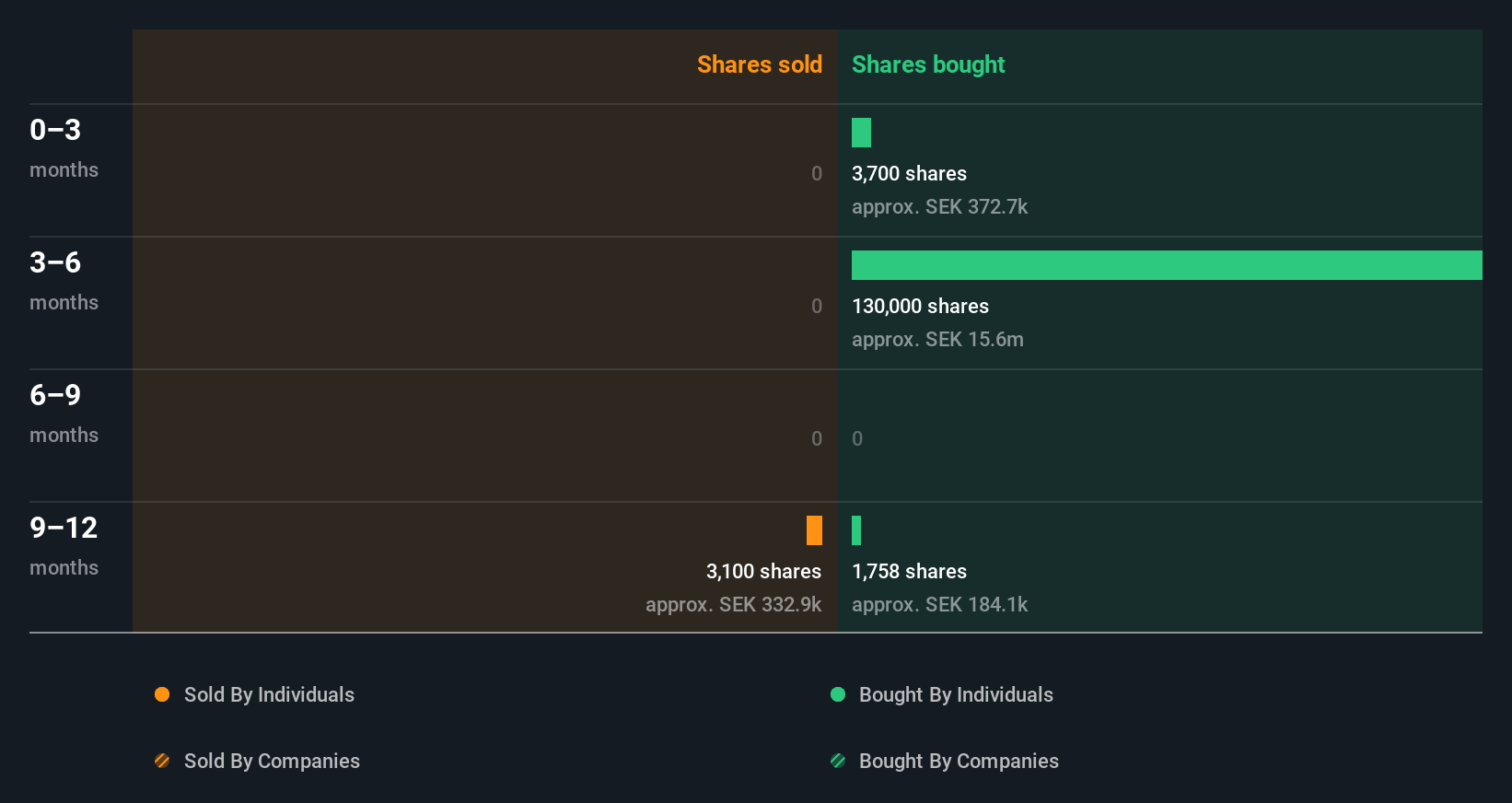Click the 3,100 shares sold value

tap(763, 572)
